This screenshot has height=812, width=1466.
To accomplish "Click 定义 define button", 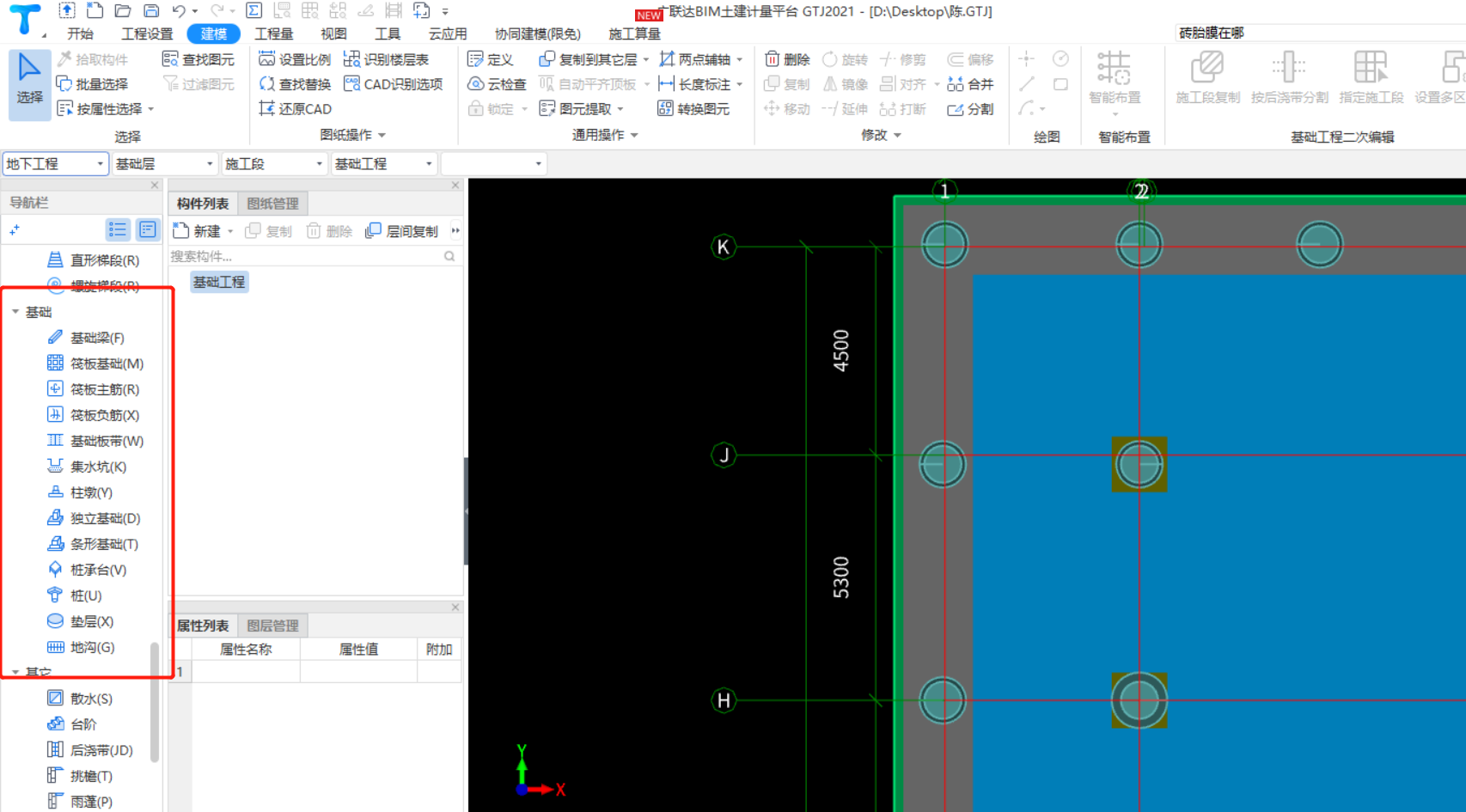I will 490,59.
